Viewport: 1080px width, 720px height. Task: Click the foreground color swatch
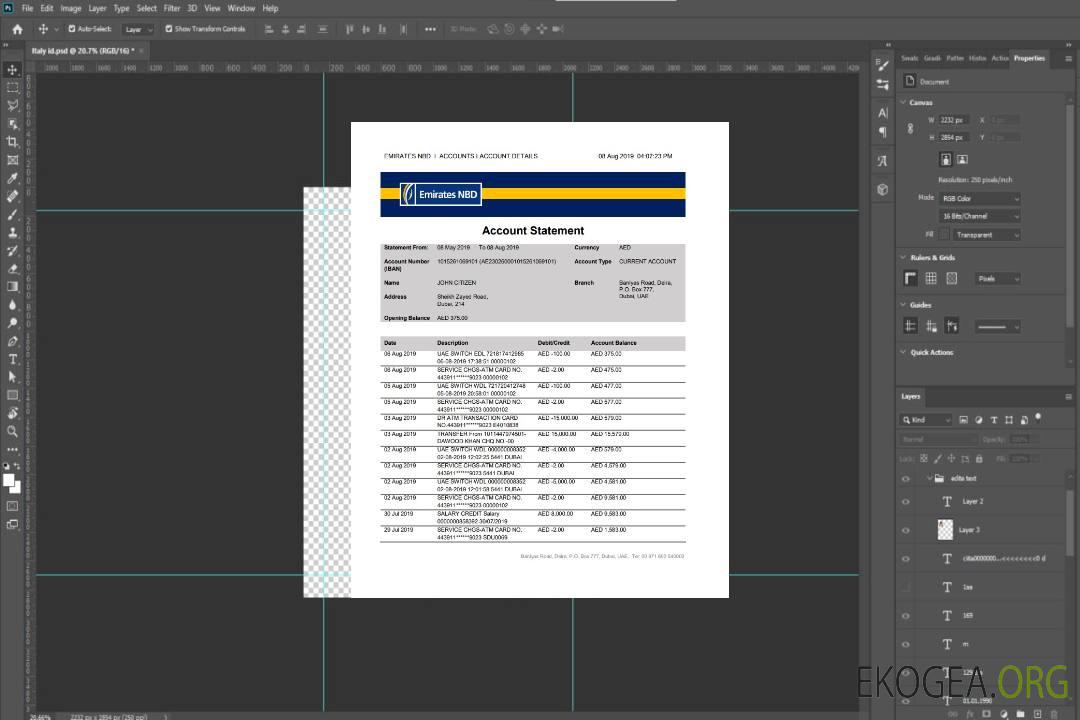click(x=9, y=481)
